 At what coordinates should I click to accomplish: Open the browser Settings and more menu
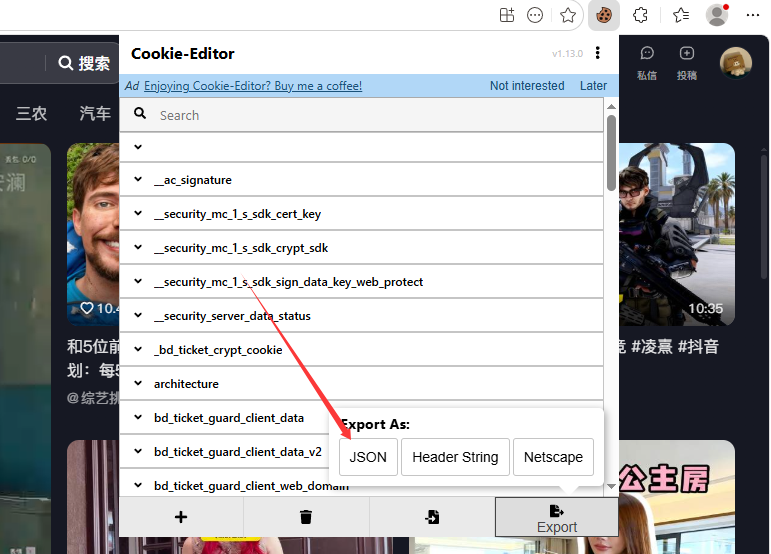click(x=752, y=15)
